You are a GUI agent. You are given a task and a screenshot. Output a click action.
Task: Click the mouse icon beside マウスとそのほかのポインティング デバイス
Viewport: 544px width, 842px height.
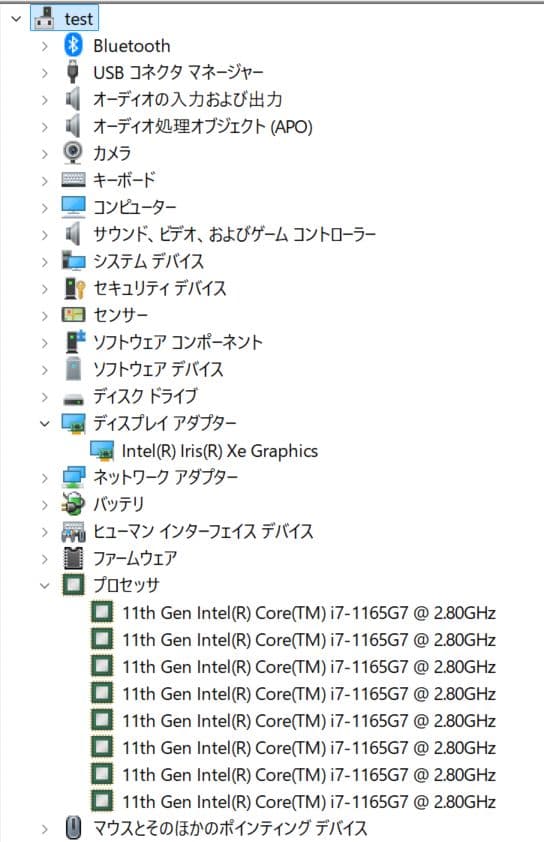pos(73,828)
